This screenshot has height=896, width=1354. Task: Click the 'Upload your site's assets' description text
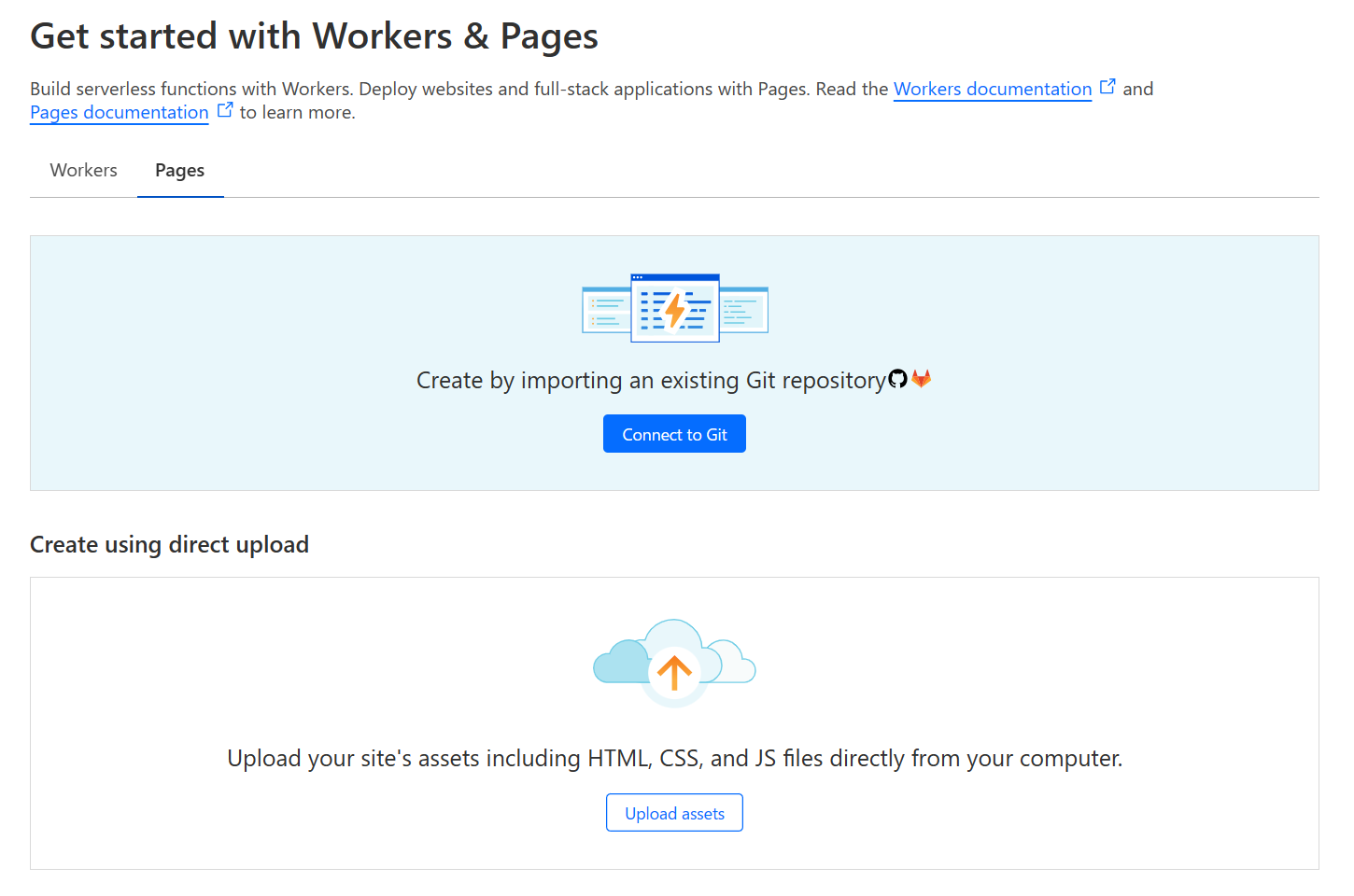tap(674, 759)
